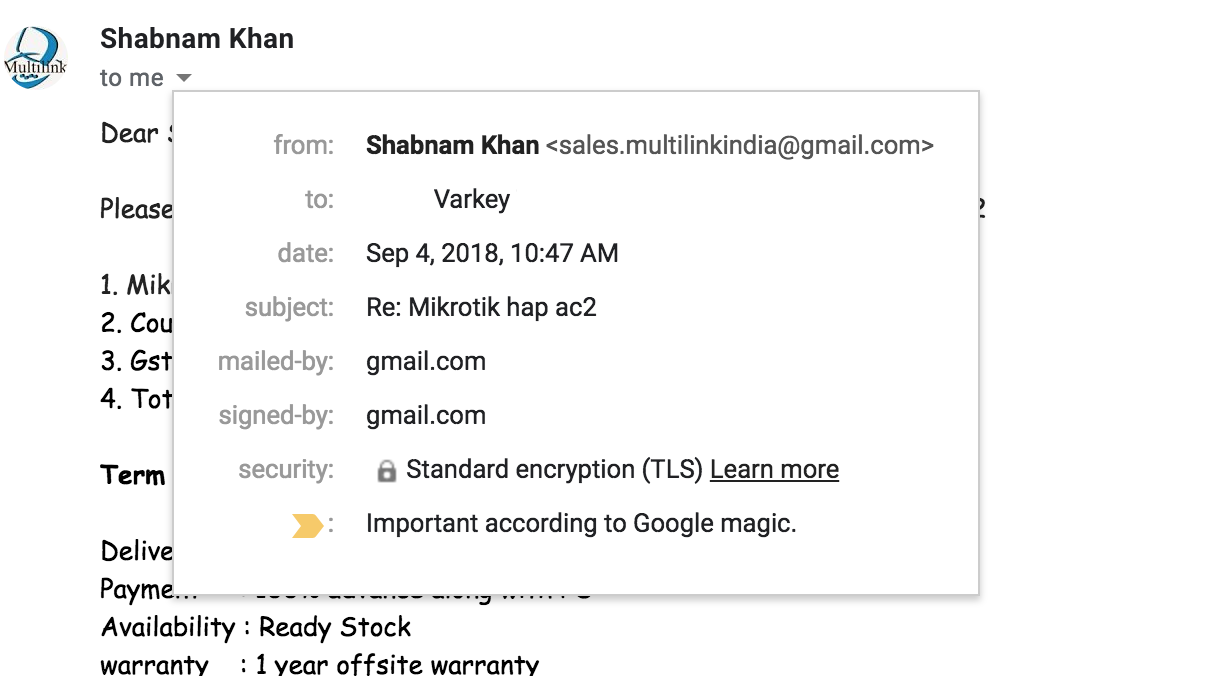Click the "1 year offsite warranty" line
The image size is (1218, 676).
tap(396, 664)
